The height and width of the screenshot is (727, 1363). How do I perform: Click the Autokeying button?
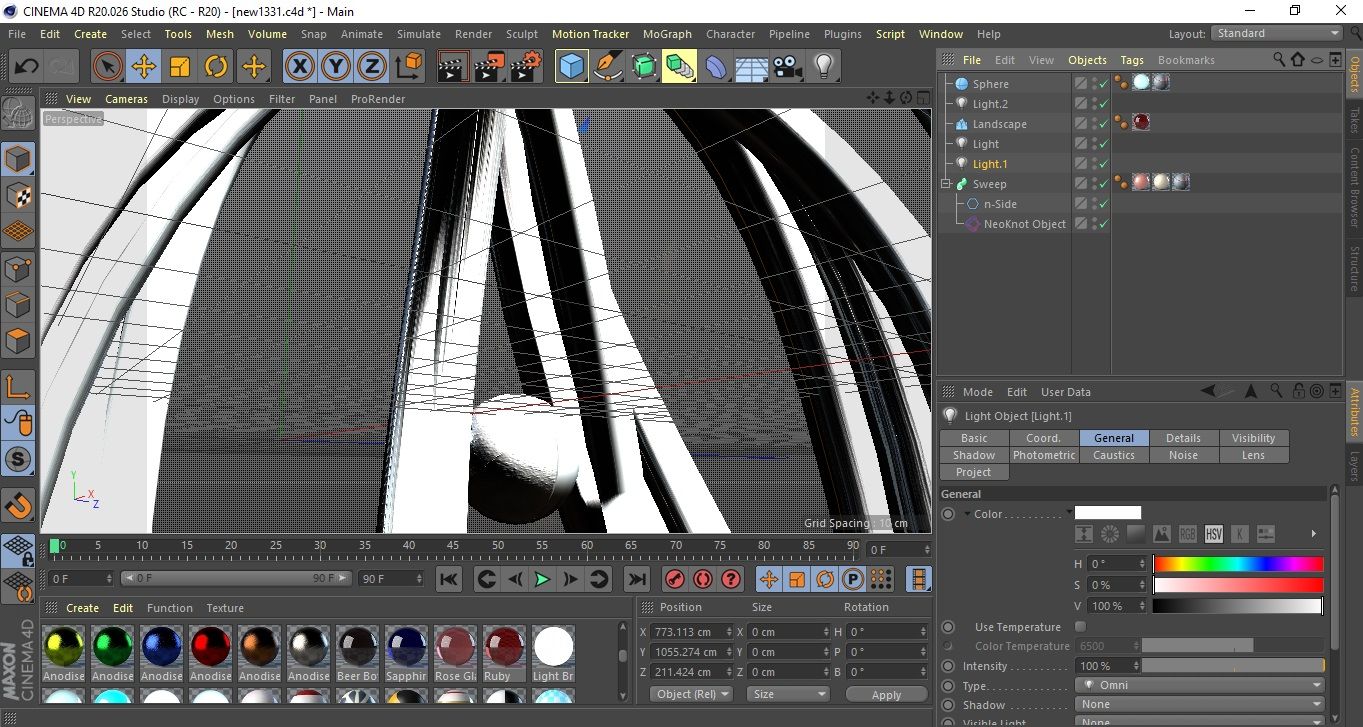(x=702, y=579)
